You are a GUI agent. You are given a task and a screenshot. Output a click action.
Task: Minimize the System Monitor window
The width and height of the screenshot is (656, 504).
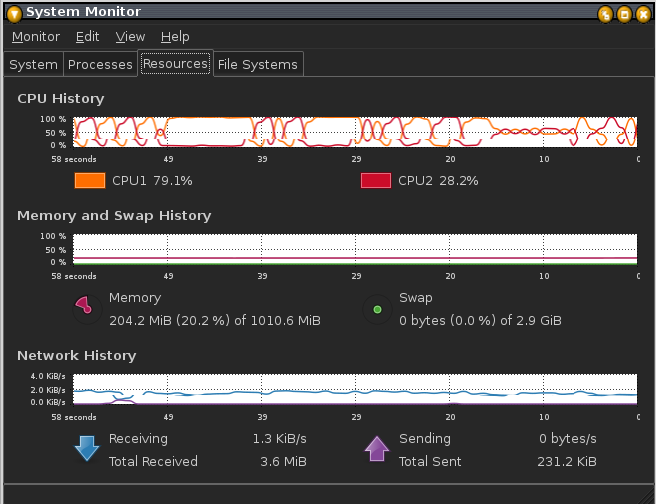pos(605,13)
